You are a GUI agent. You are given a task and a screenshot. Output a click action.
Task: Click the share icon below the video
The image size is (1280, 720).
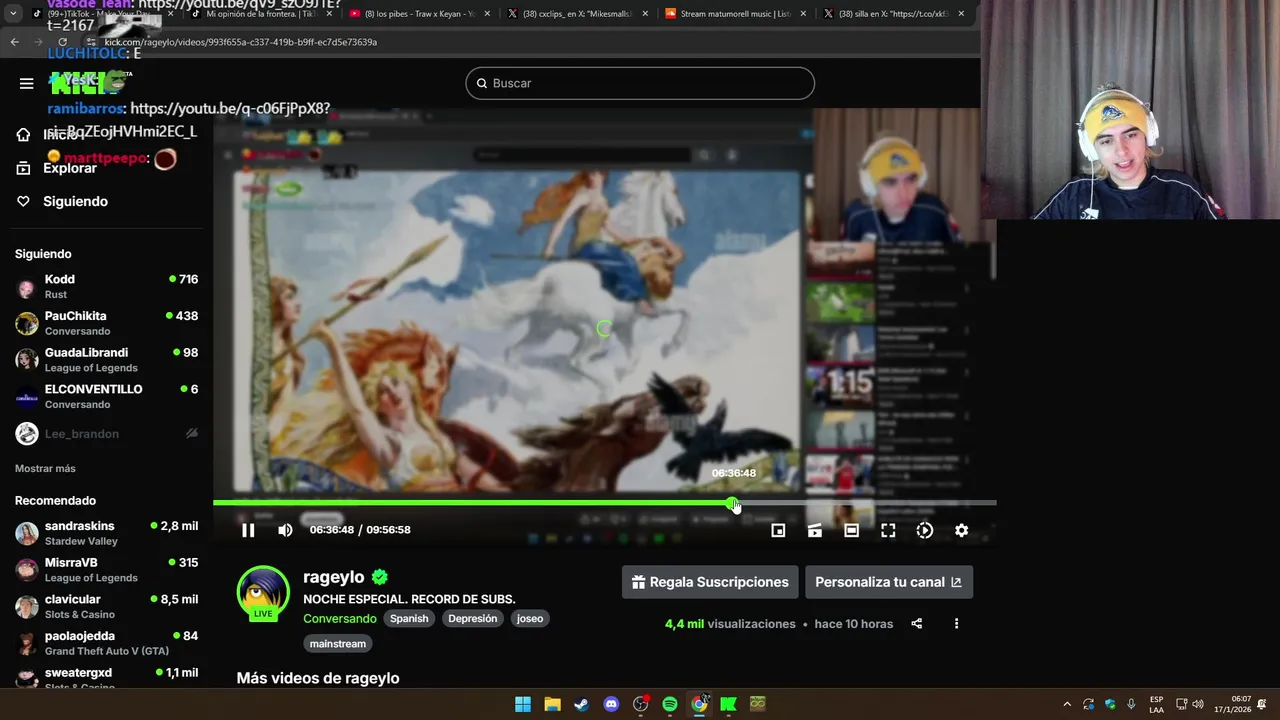917,624
